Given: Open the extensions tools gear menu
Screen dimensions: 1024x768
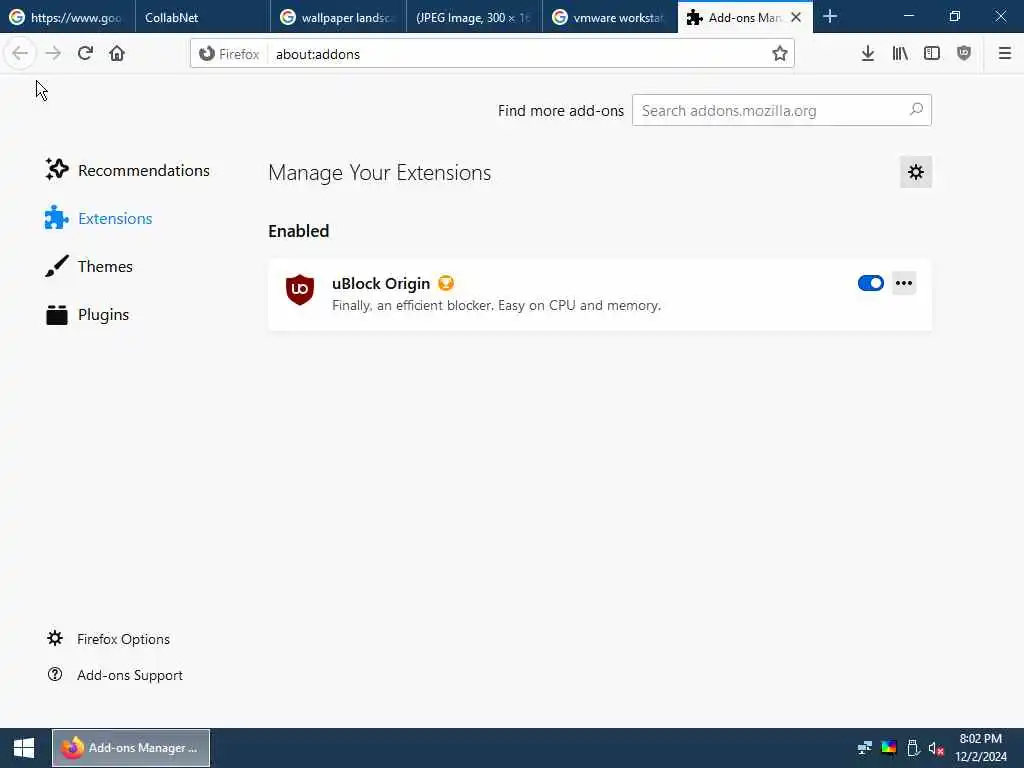Looking at the screenshot, I should click(x=916, y=172).
